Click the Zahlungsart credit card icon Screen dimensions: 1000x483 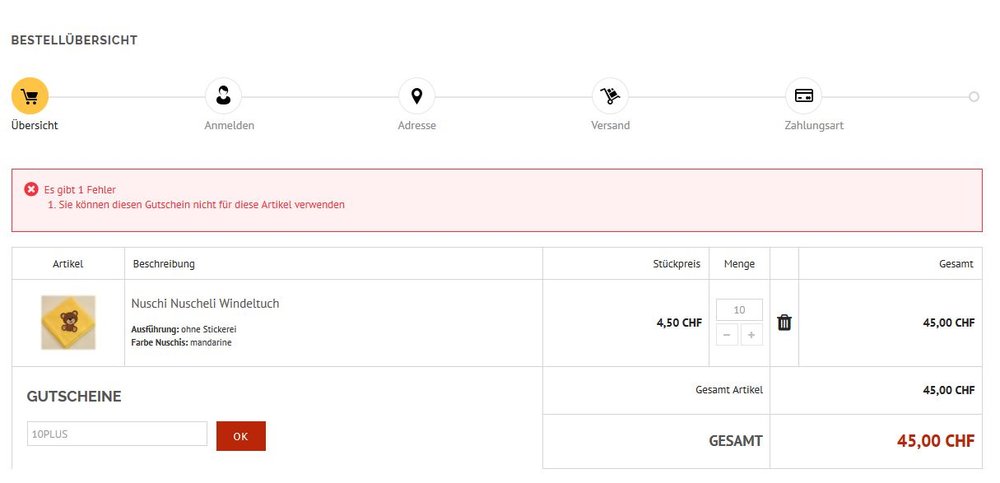(x=803, y=96)
